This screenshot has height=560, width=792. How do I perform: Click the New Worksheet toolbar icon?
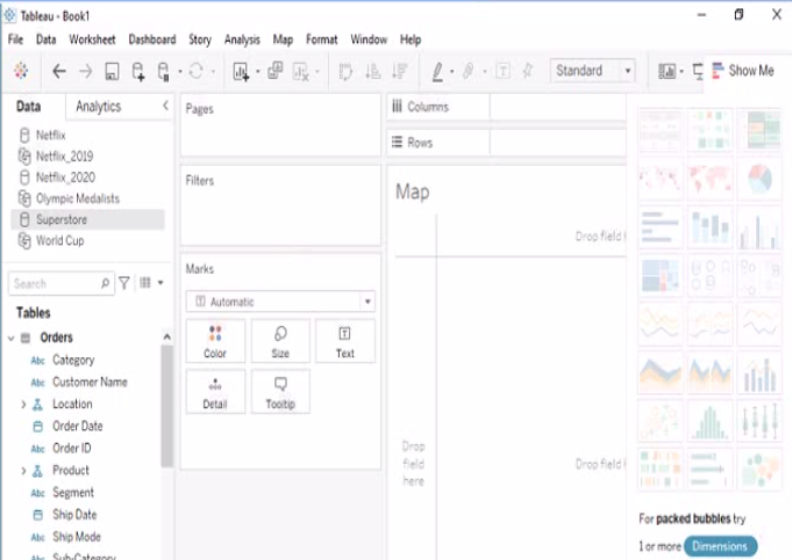(x=241, y=71)
